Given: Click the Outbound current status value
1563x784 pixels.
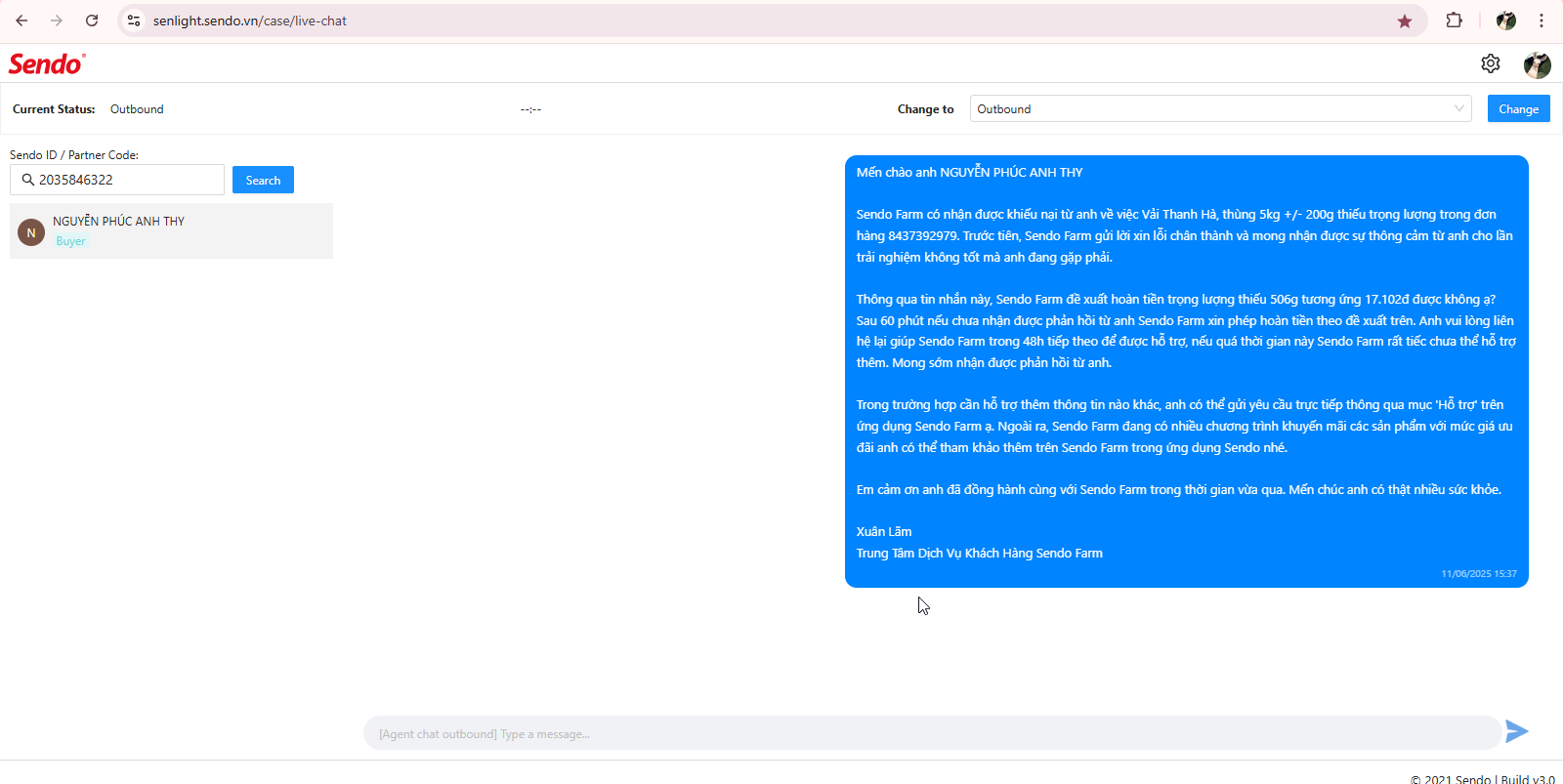Looking at the screenshot, I should click(x=137, y=109).
